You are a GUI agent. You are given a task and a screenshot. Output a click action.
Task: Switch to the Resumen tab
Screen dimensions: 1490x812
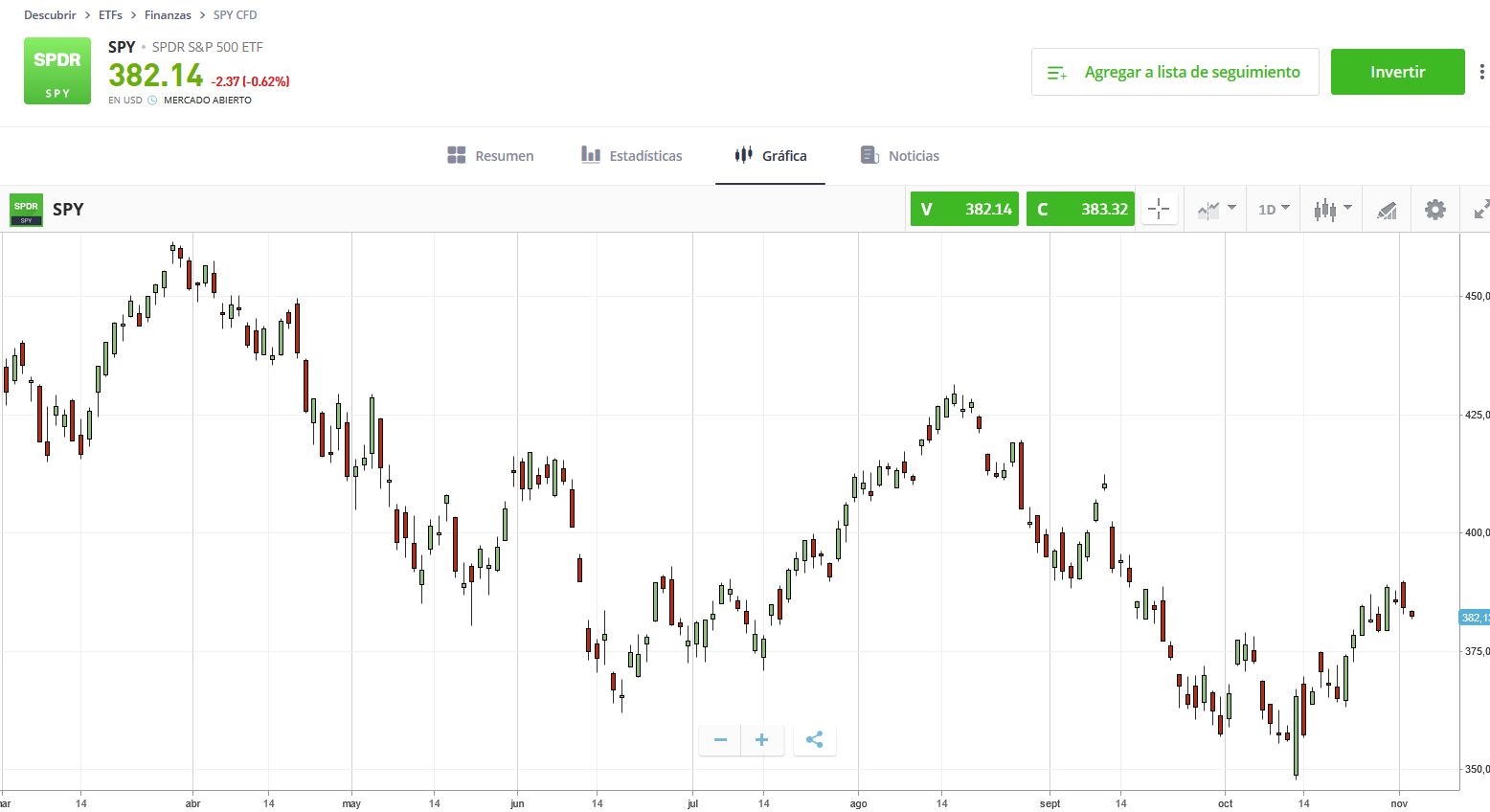pyautogui.click(x=490, y=155)
